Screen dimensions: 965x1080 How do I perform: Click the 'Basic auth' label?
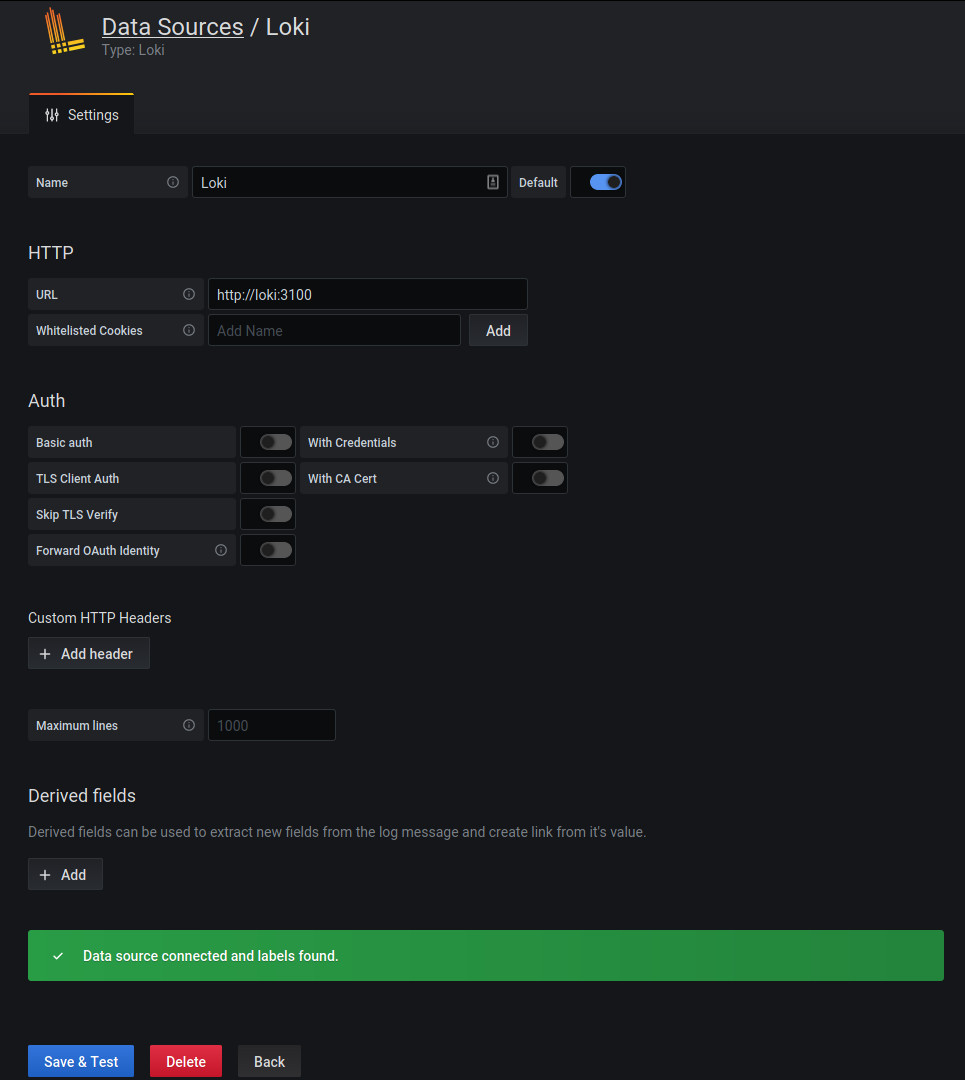click(64, 442)
